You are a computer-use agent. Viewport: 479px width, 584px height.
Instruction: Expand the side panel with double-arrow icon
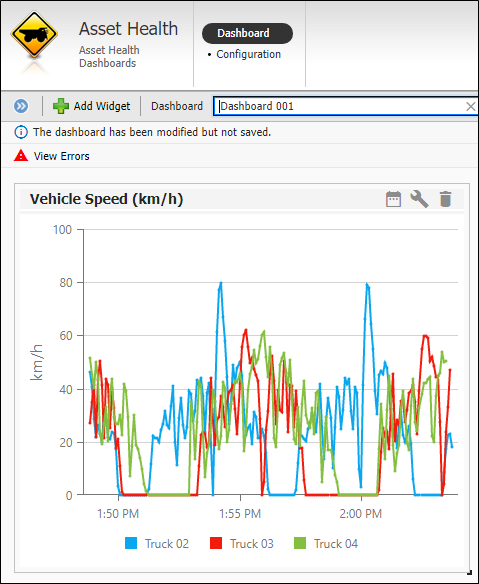(x=21, y=106)
